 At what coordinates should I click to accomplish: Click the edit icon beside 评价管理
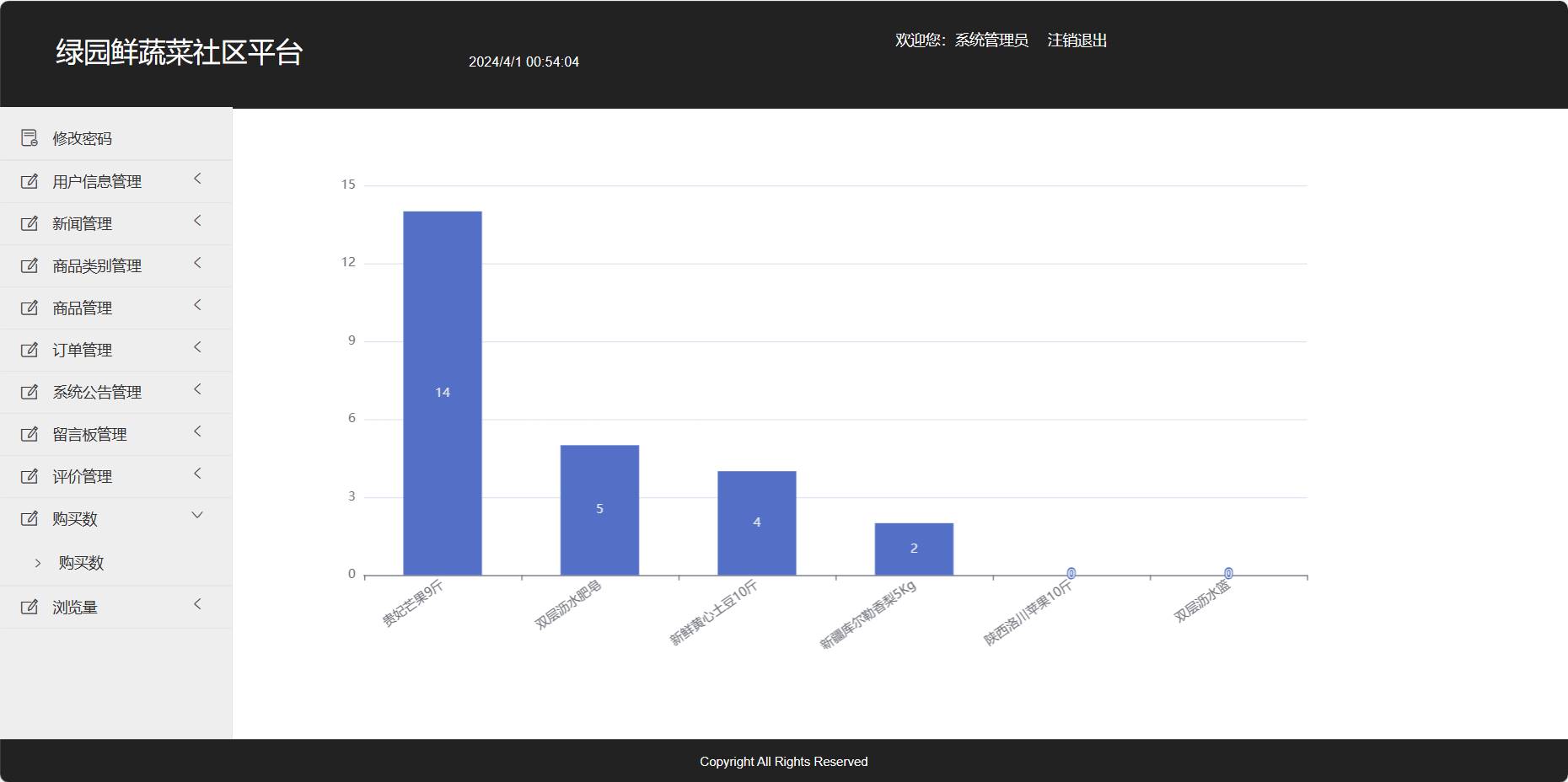[30, 476]
